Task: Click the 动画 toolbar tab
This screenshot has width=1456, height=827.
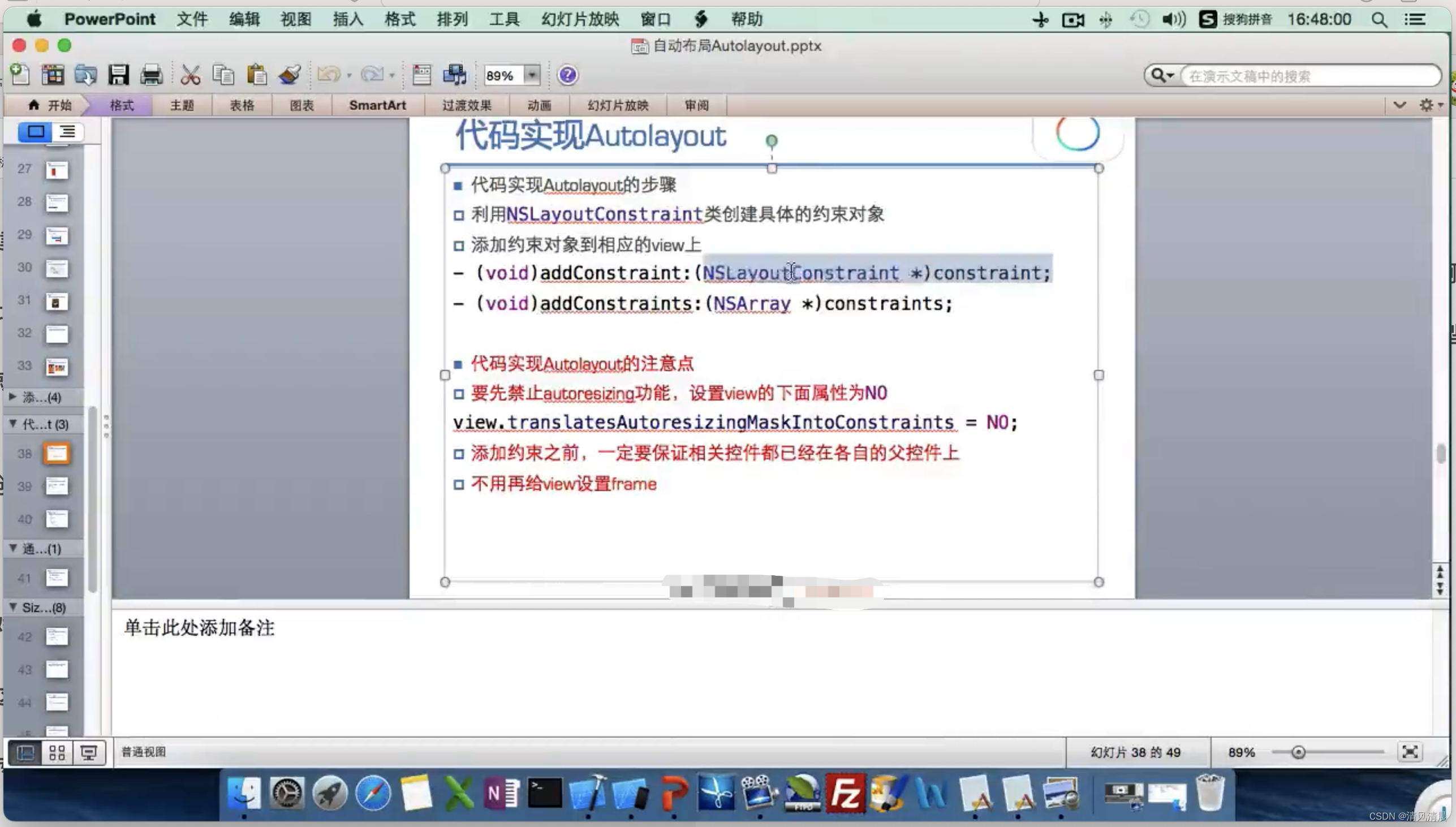Action: pos(540,105)
